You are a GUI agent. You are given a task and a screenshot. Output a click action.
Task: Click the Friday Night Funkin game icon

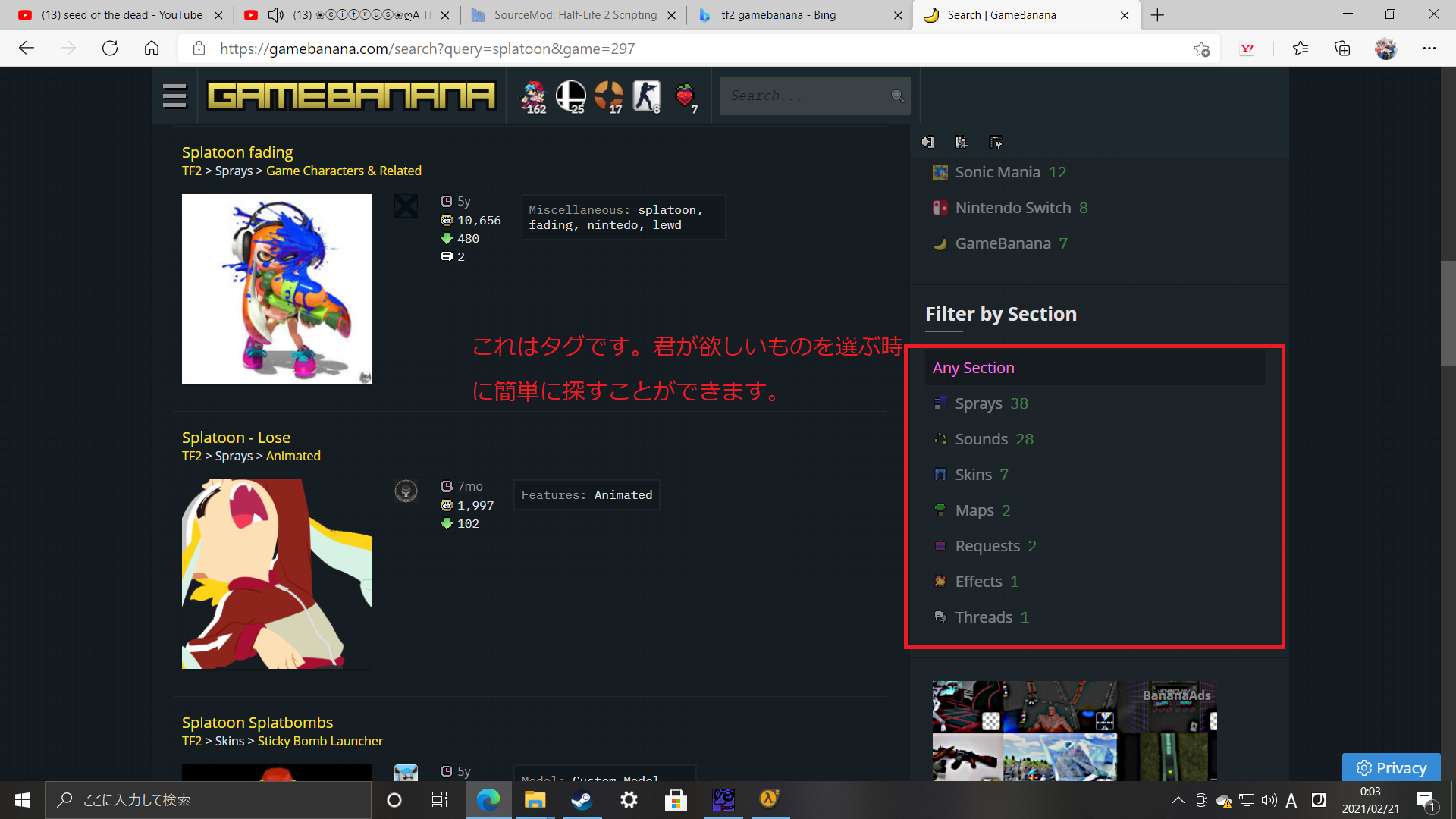533,96
